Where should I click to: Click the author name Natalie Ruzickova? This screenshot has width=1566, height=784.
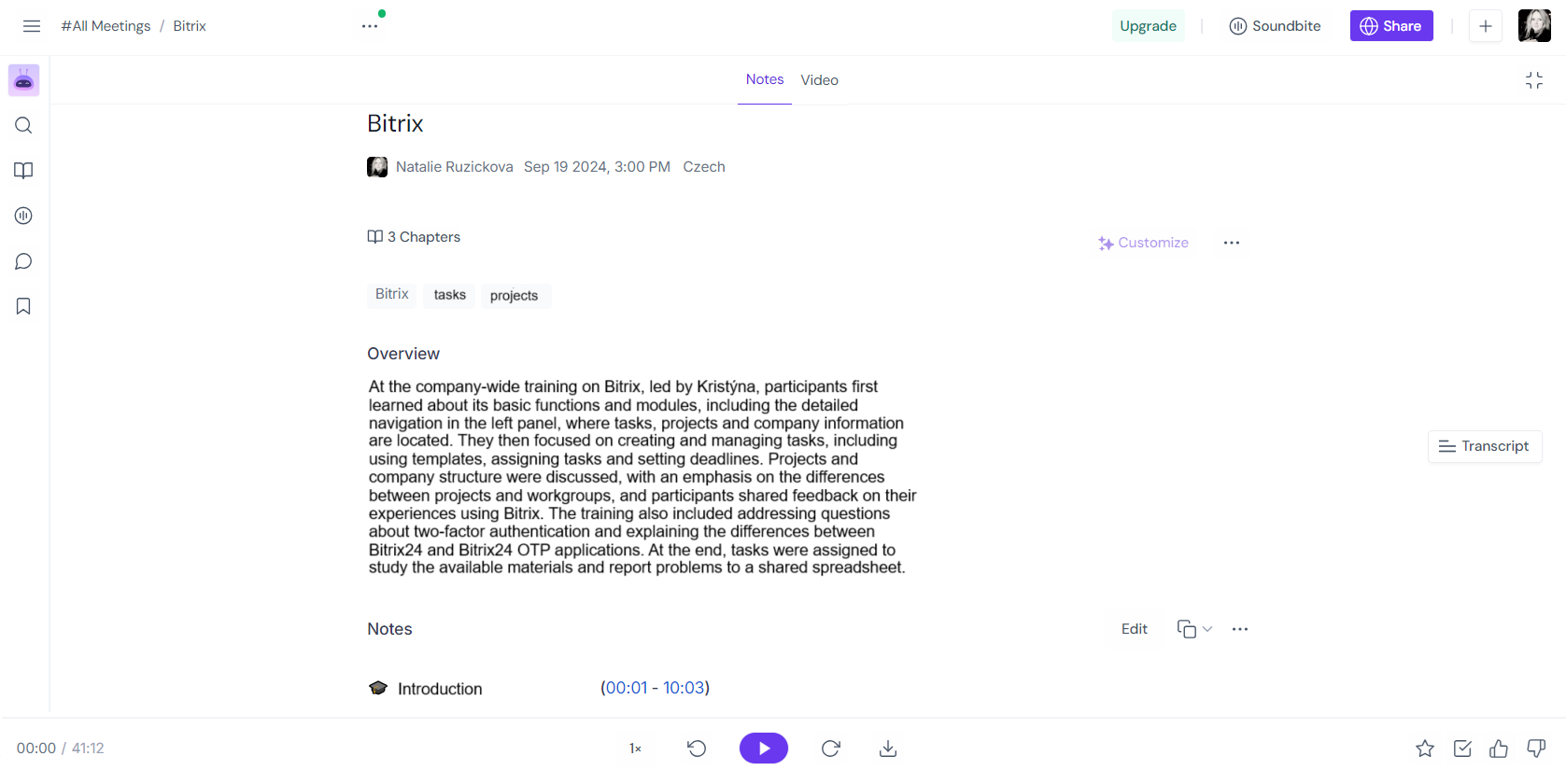click(455, 167)
